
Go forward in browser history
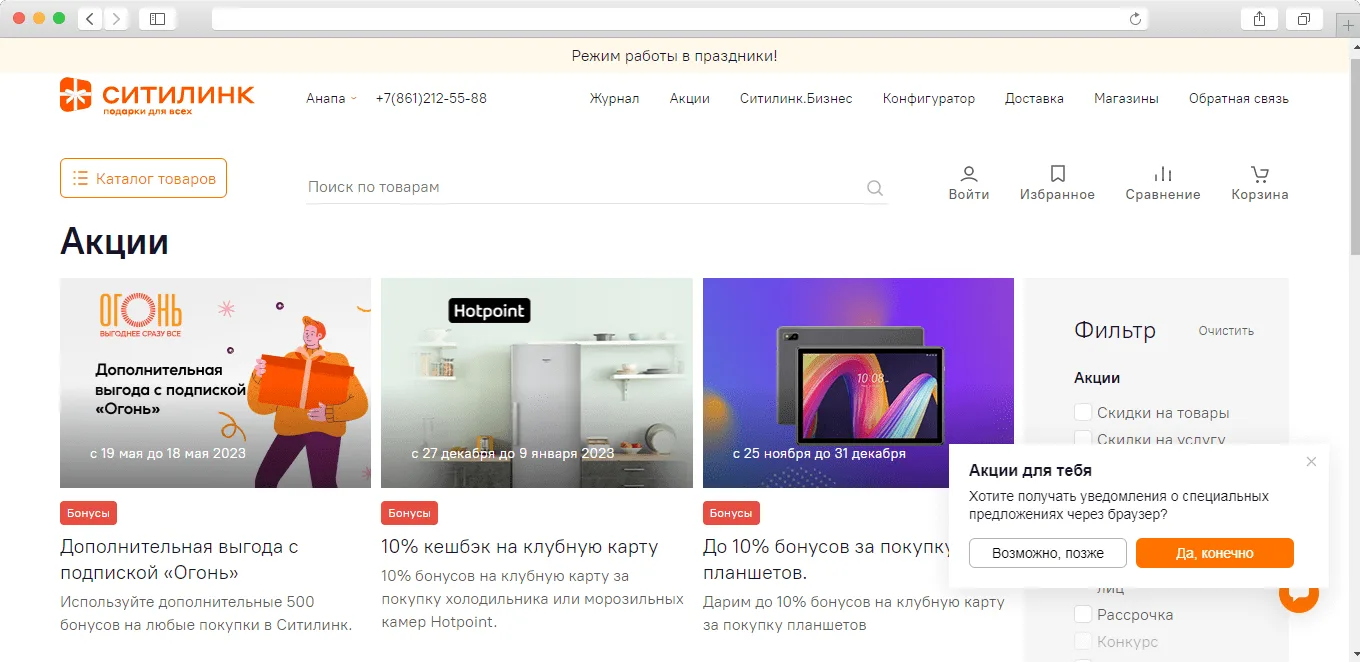[116, 19]
